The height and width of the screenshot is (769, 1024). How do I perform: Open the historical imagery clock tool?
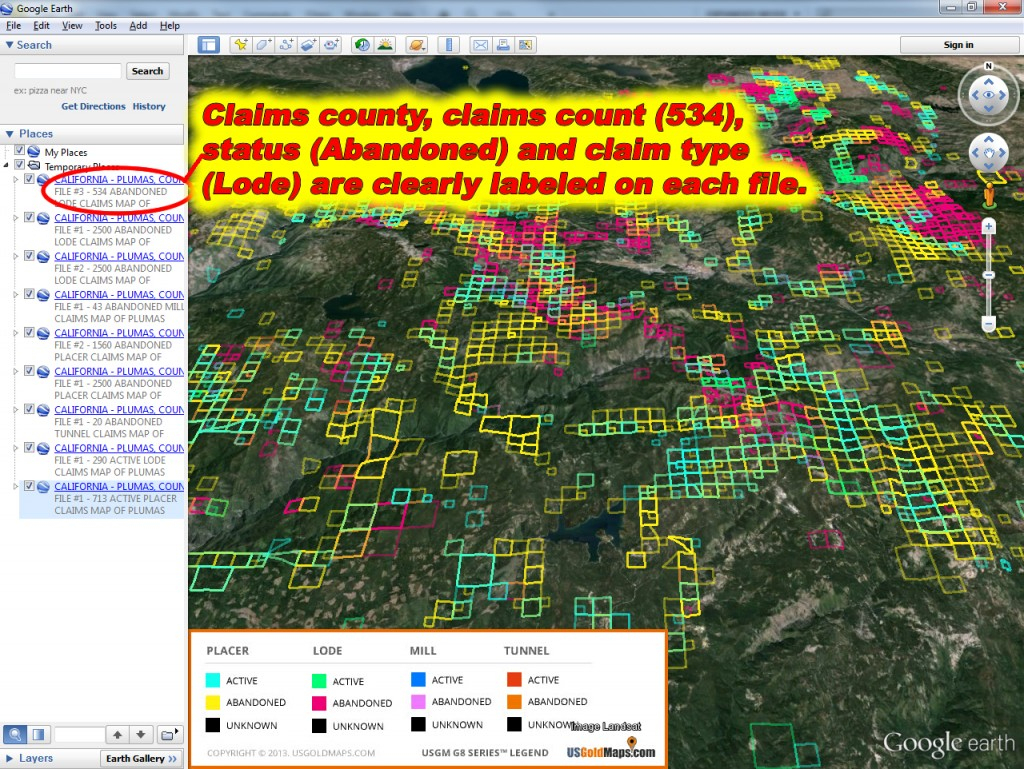(x=360, y=45)
